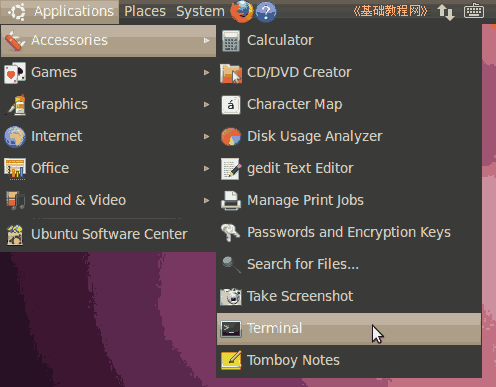Open the Places menu
The height and width of the screenshot is (387, 496).
pyautogui.click(x=145, y=11)
